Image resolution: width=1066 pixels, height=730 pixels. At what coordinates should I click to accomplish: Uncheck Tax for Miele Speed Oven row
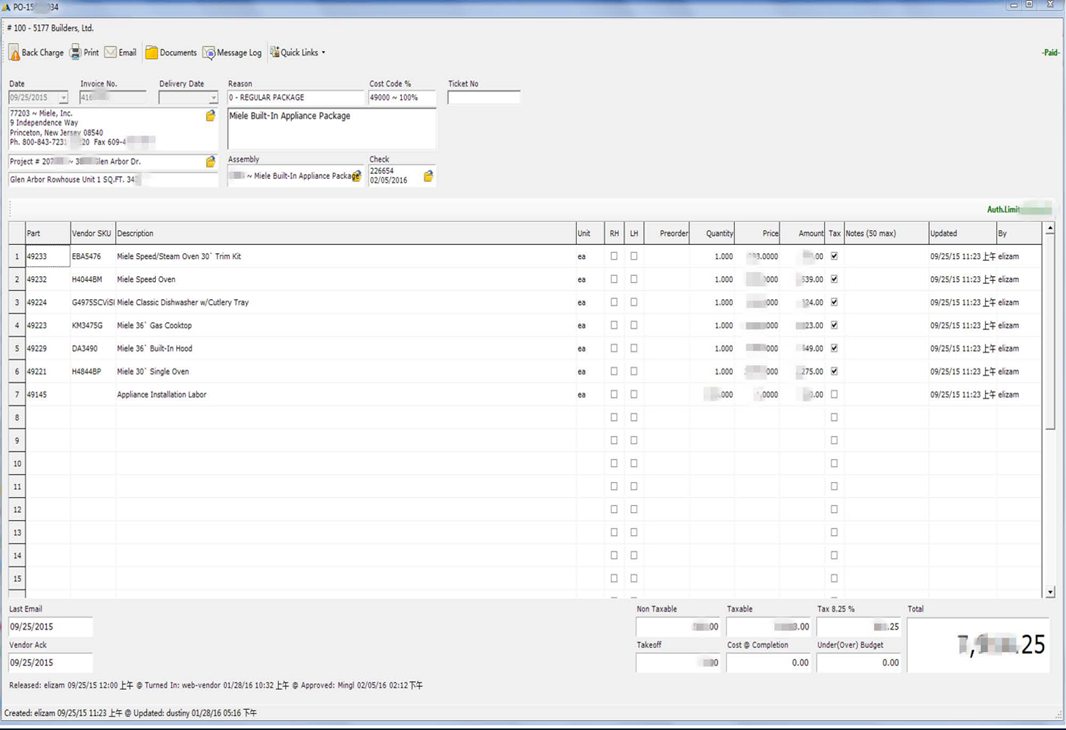834,279
